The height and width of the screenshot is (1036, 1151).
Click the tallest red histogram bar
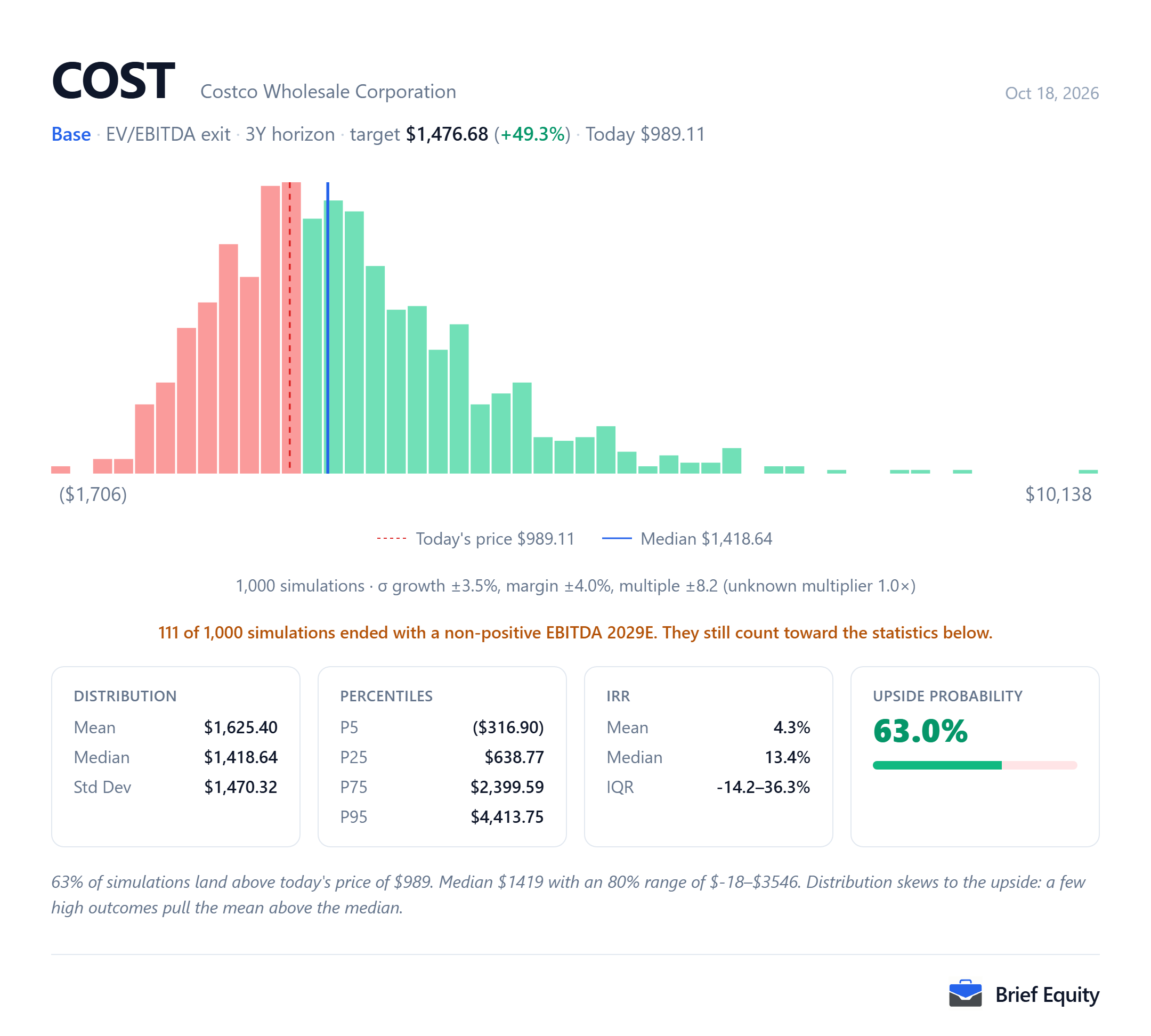click(291, 327)
